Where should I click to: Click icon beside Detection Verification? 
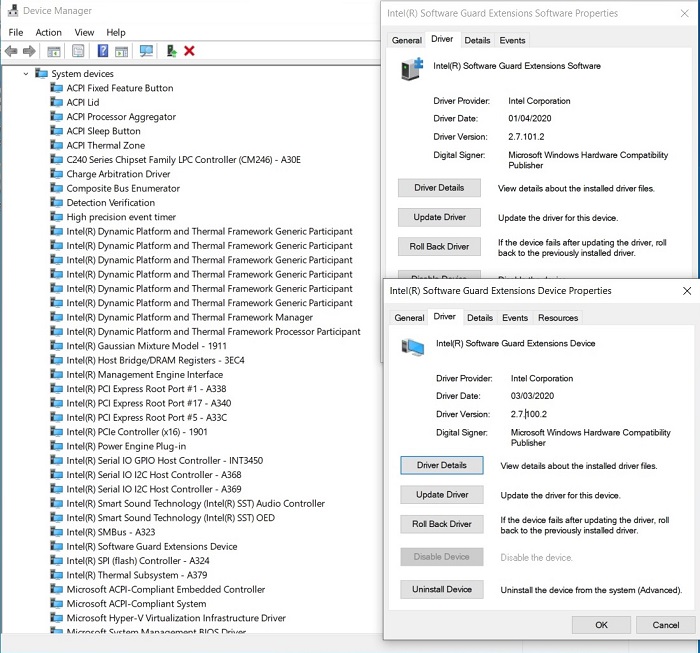pos(57,202)
